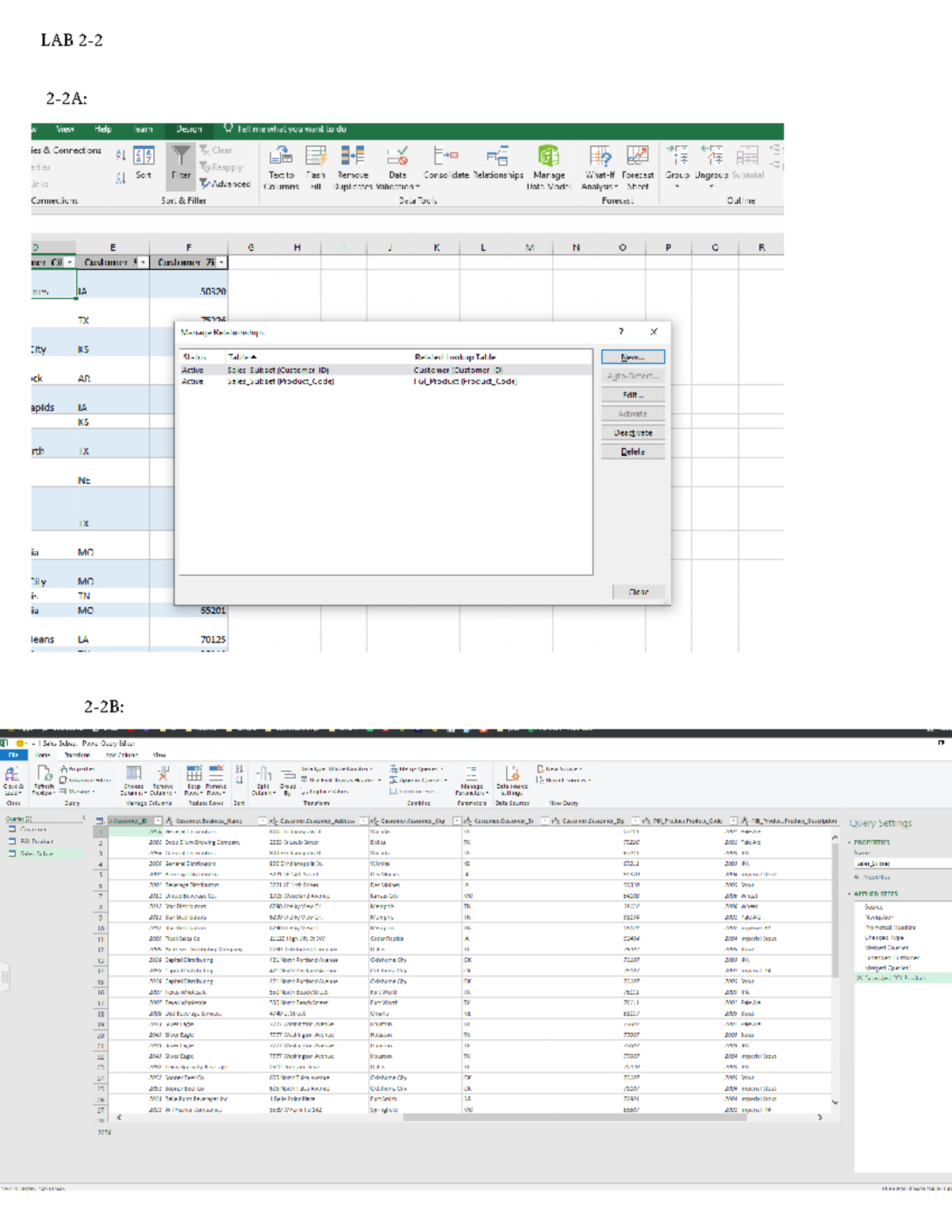Deactivate the selected relationship
This screenshot has height=1232, width=952.
[633, 433]
